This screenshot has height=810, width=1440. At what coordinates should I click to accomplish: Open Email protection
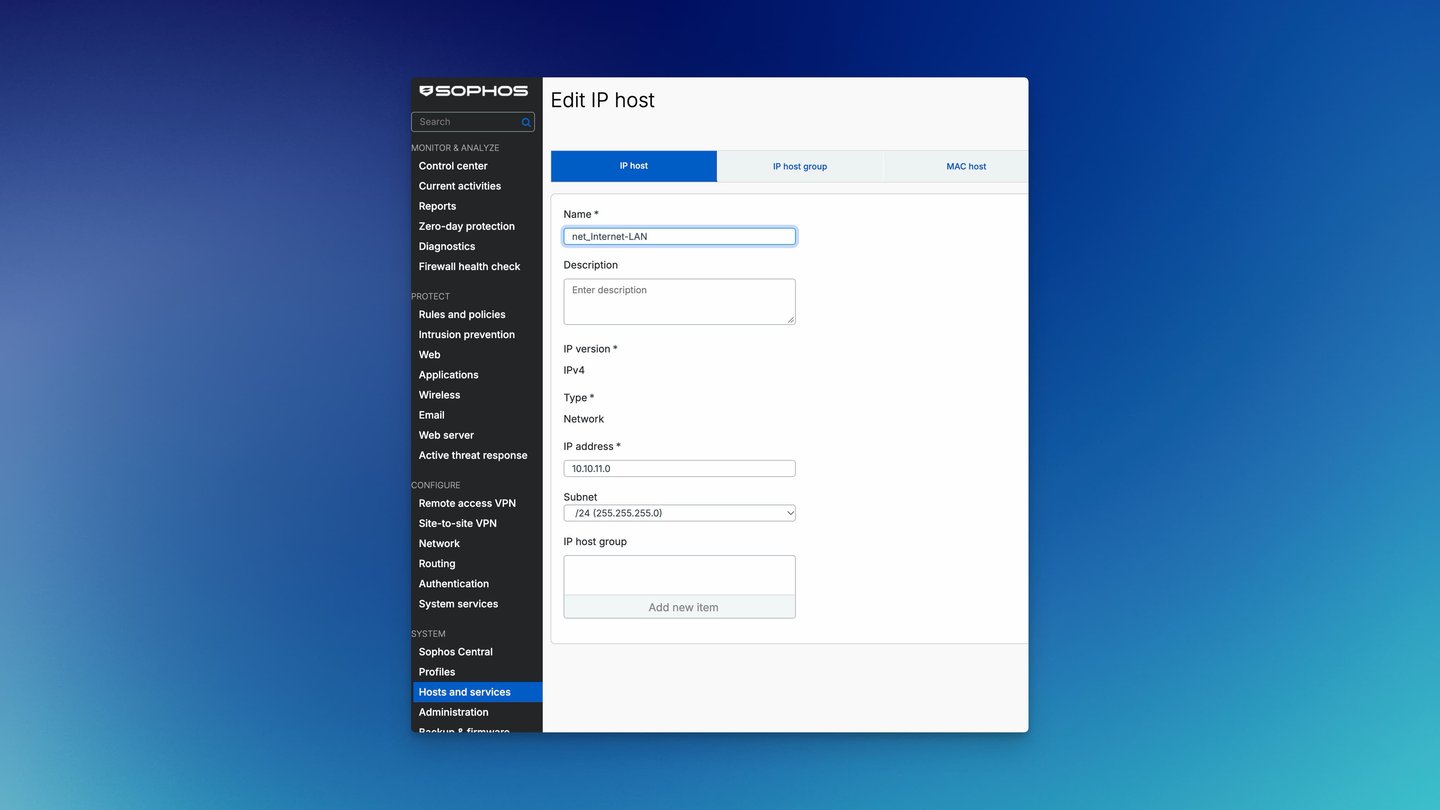431,414
